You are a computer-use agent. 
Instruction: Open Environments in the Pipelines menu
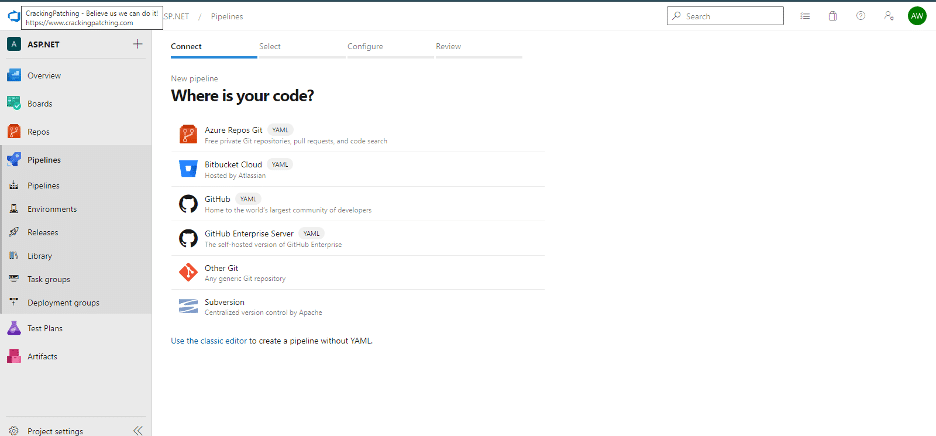[52, 209]
